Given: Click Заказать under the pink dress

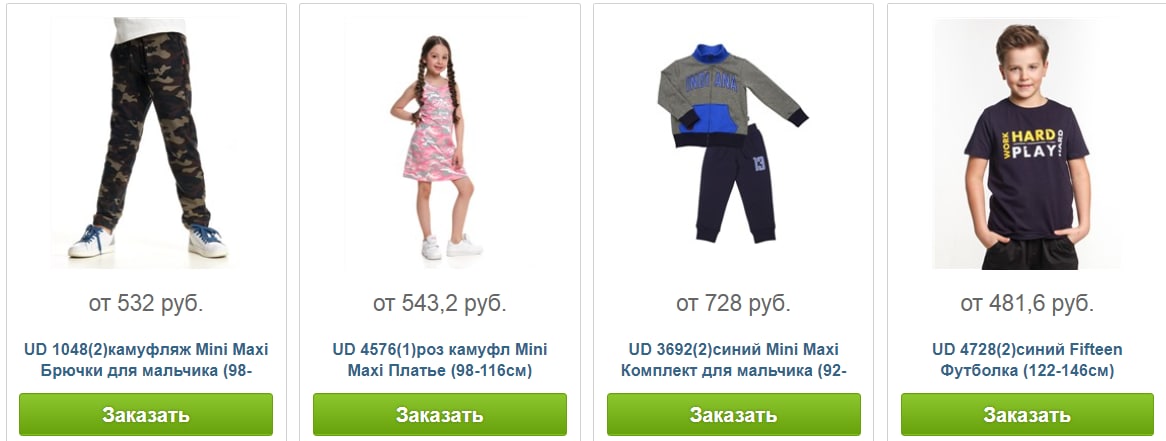Looking at the screenshot, I should click(439, 414).
